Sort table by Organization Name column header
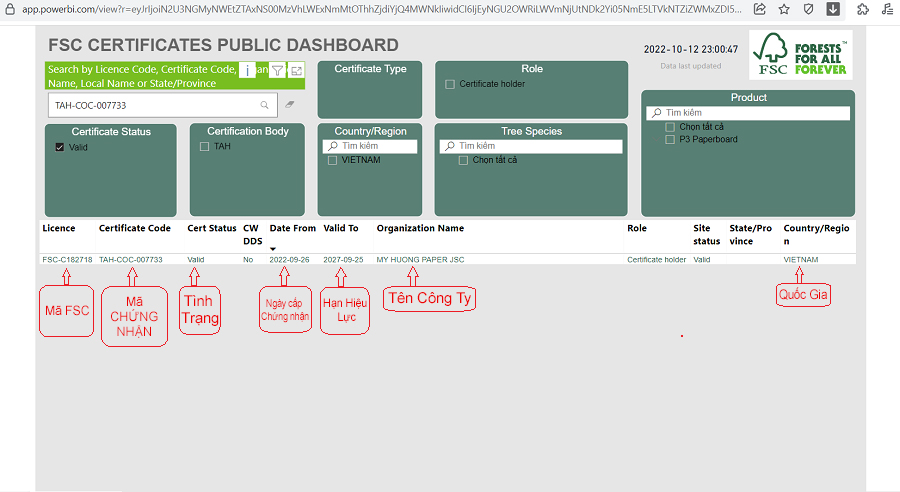The height and width of the screenshot is (492, 900). 420,228
